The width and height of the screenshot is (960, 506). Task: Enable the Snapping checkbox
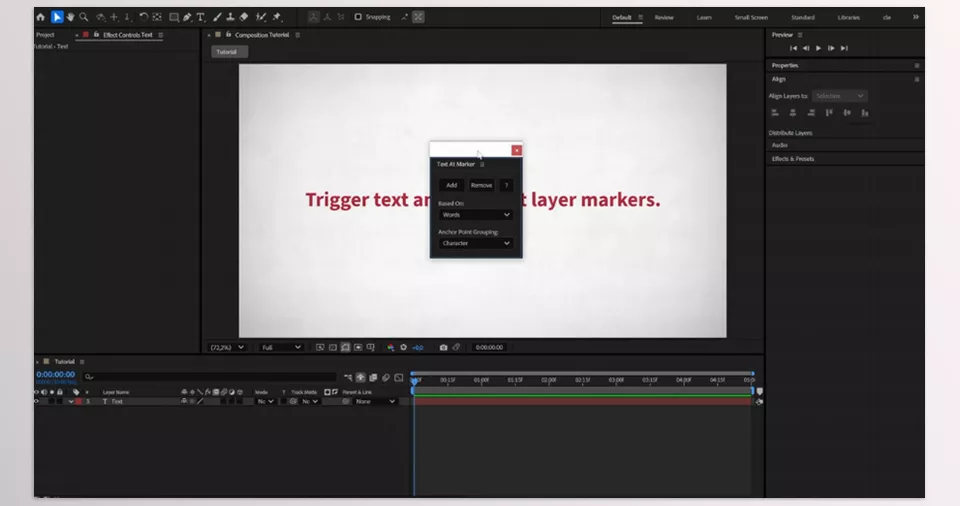358,17
